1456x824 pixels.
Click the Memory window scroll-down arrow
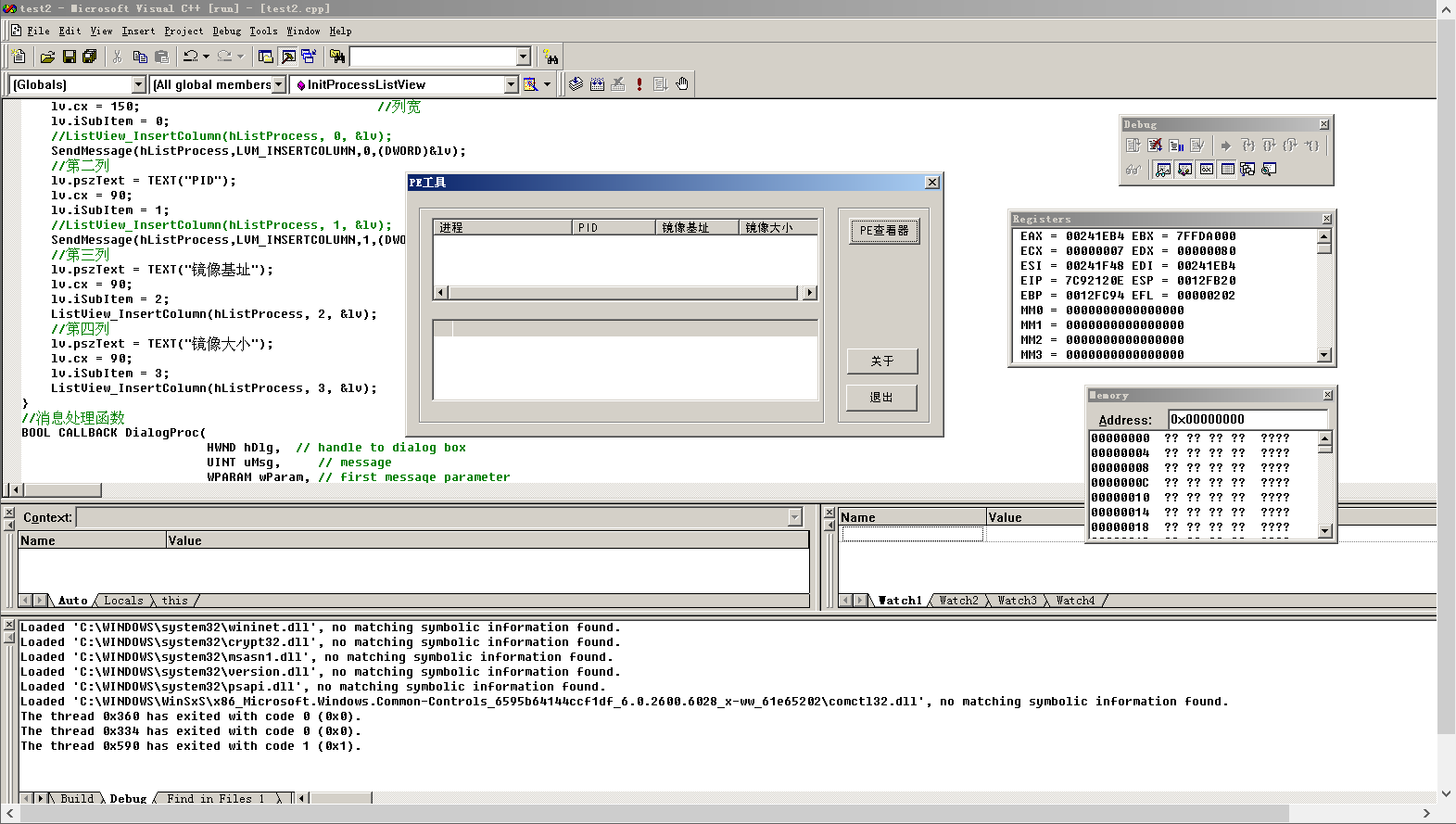(x=1325, y=531)
